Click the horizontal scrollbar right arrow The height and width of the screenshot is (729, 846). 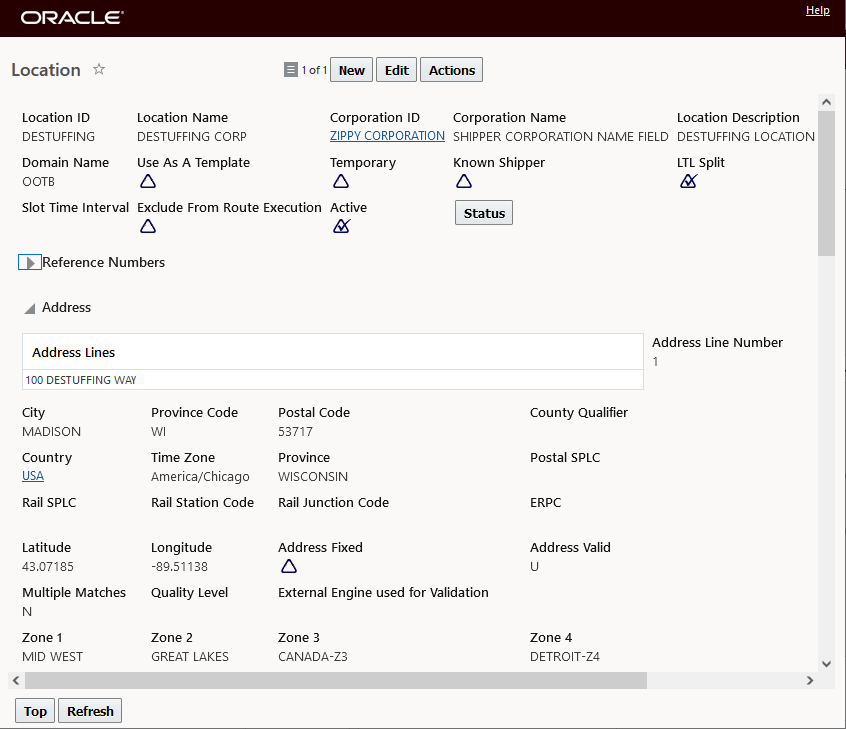tap(809, 680)
